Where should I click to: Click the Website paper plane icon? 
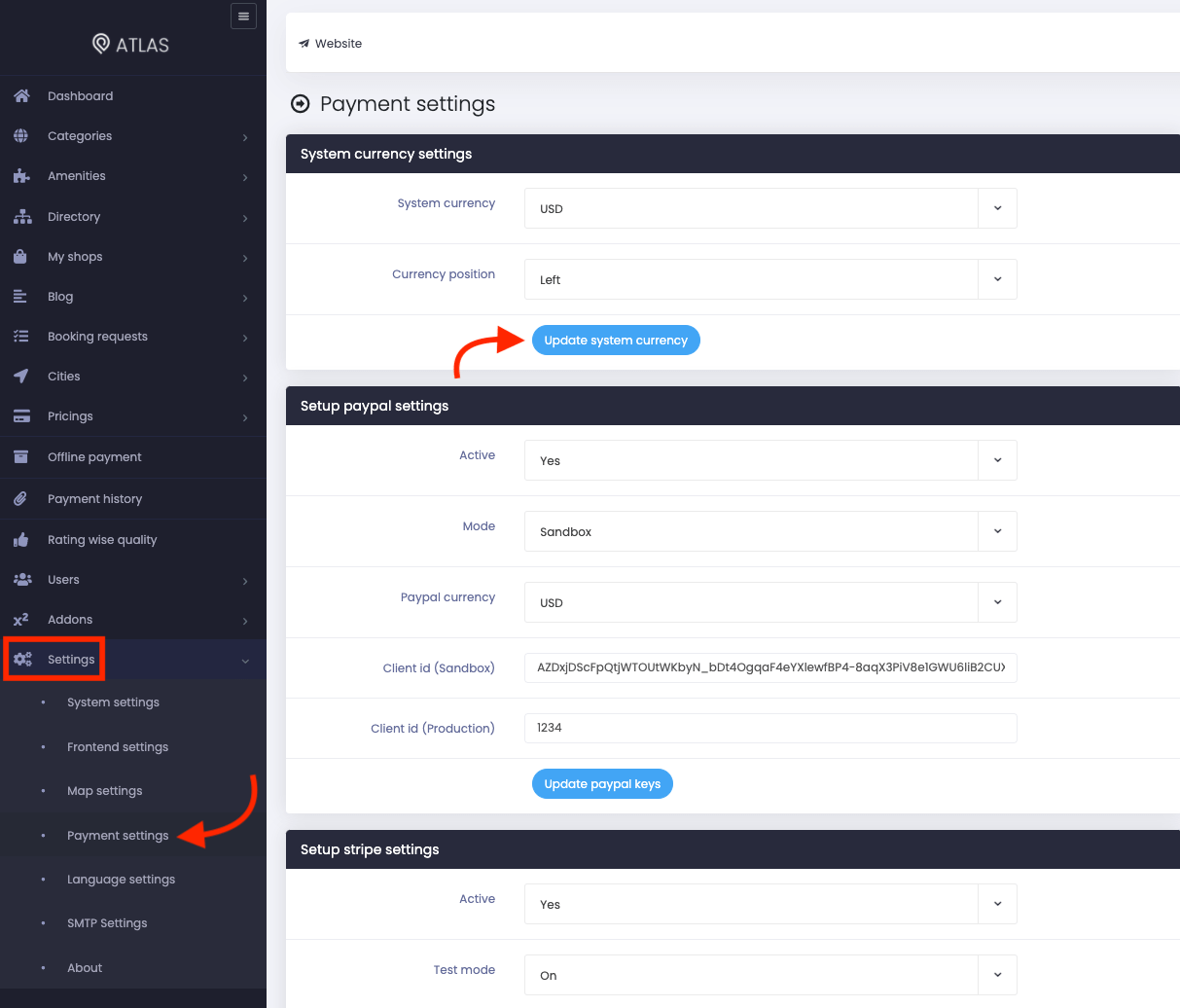click(x=304, y=44)
